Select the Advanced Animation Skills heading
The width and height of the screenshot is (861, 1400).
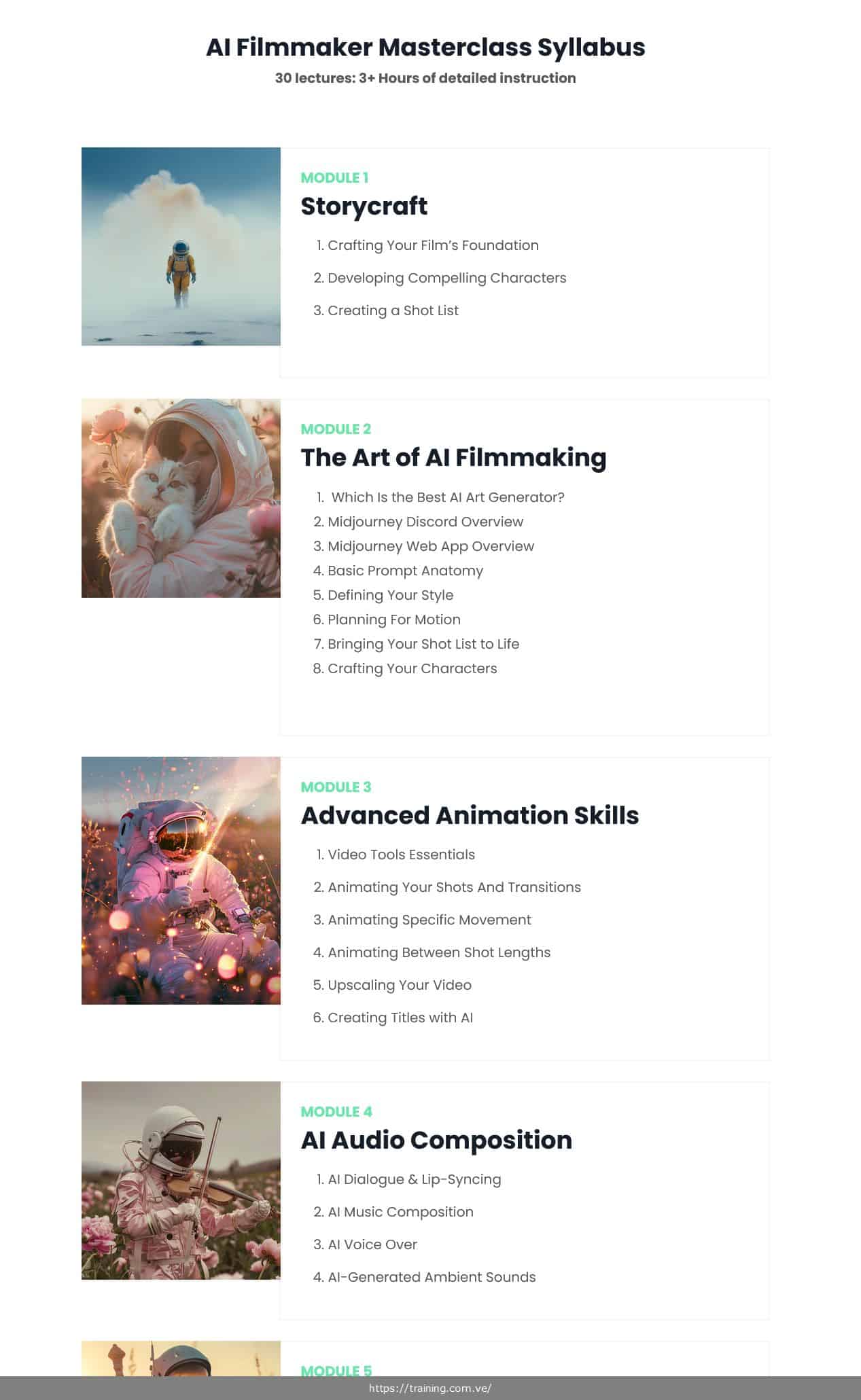point(470,816)
